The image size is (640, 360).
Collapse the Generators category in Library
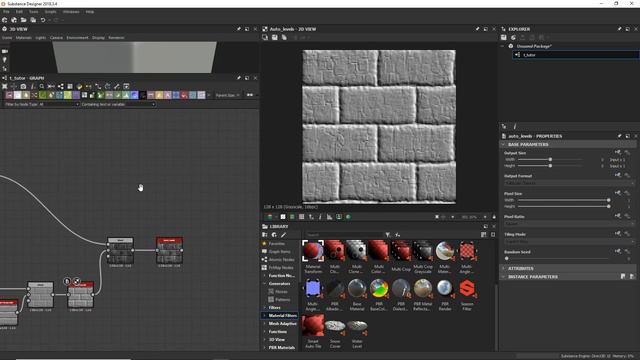(264, 284)
